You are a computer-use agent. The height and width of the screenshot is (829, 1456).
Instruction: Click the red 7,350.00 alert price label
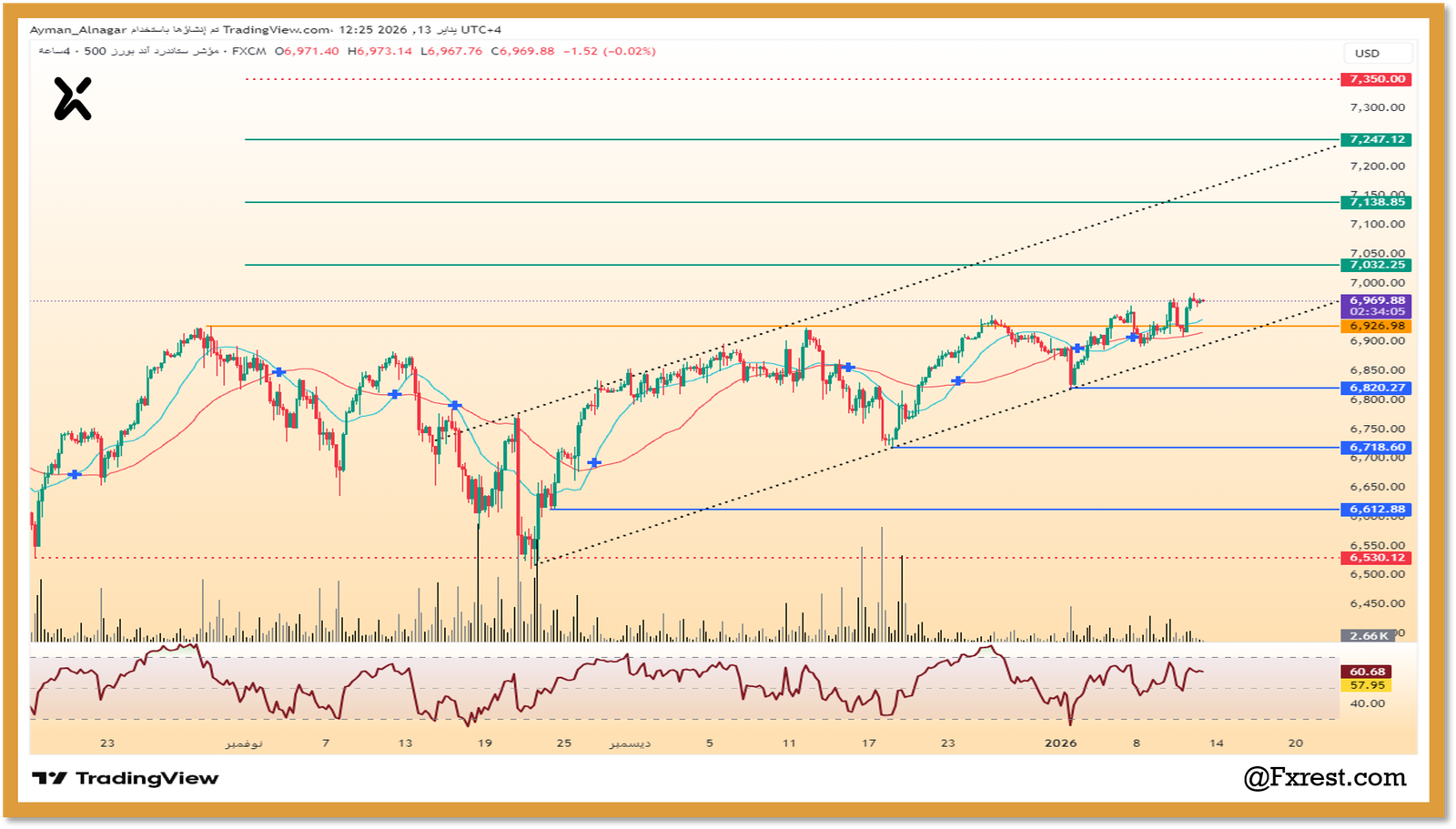[x=1375, y=79]
